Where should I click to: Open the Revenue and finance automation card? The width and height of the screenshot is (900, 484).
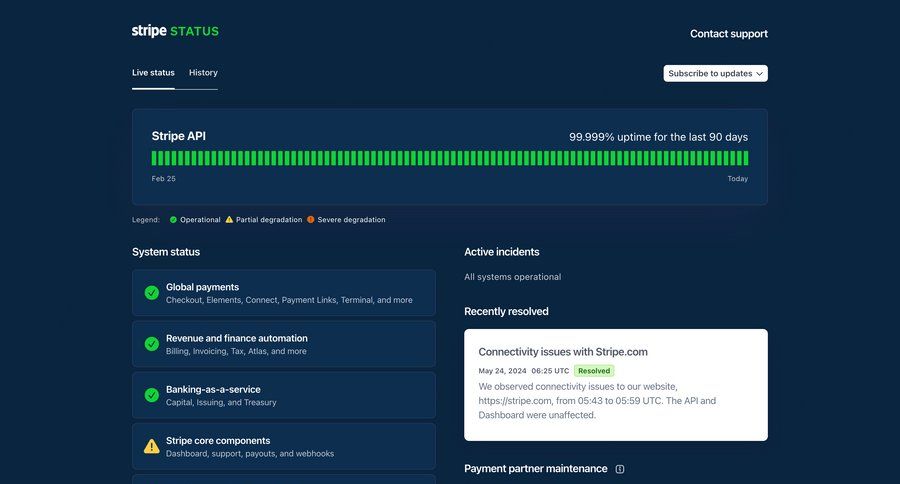tap(284, 344)
